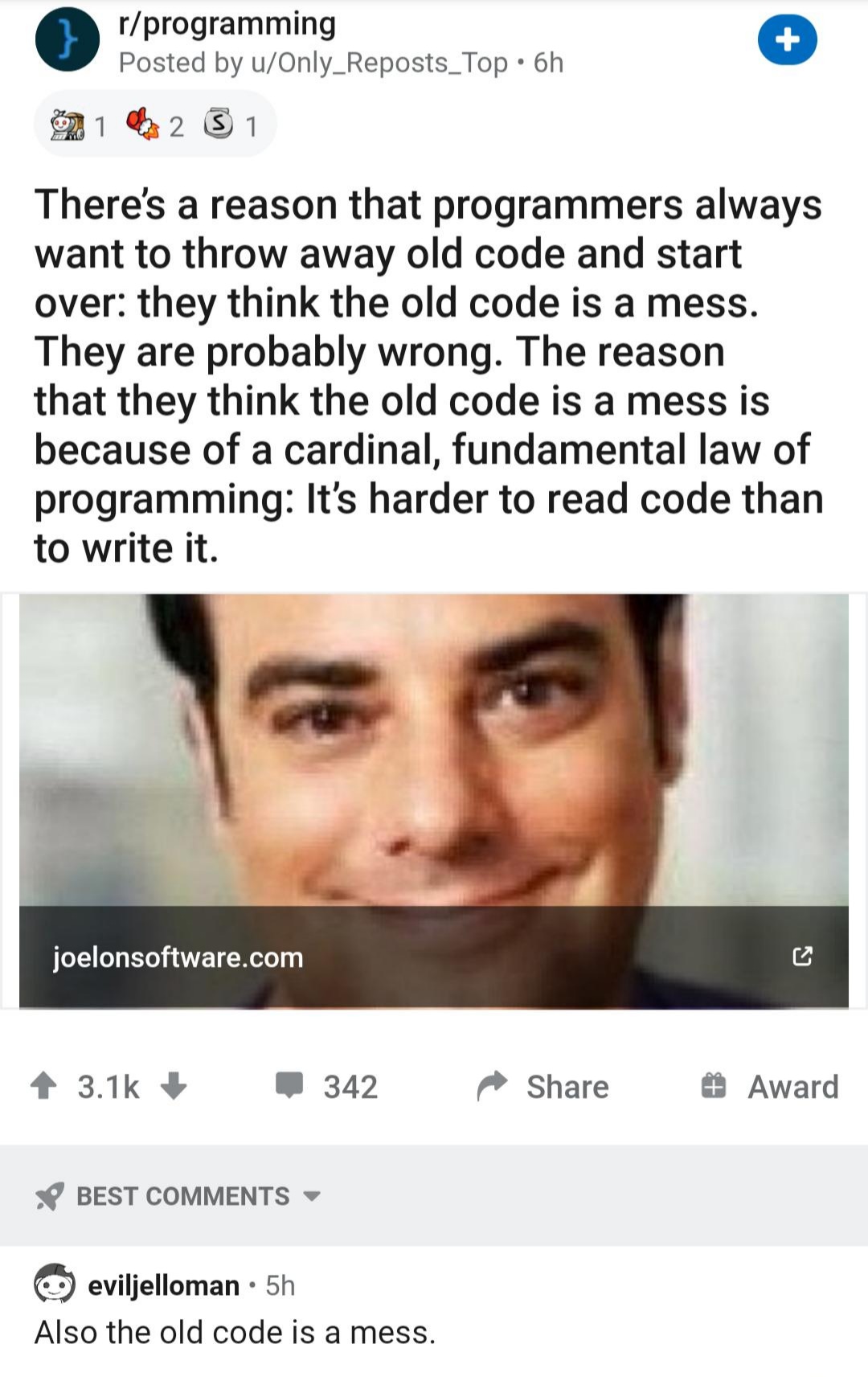Viewport: 868px width, 1377px height.
Task: Select the comment 'Also the old code is a mess.'
Action: (x=235, y=1332)
